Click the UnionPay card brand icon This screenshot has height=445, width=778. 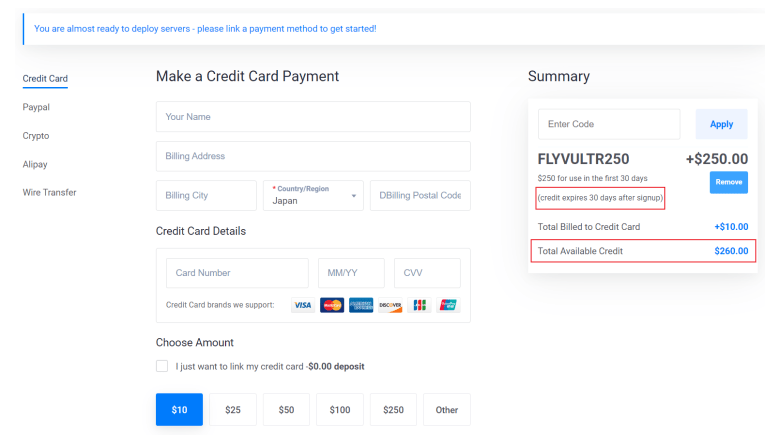[448, 305]
